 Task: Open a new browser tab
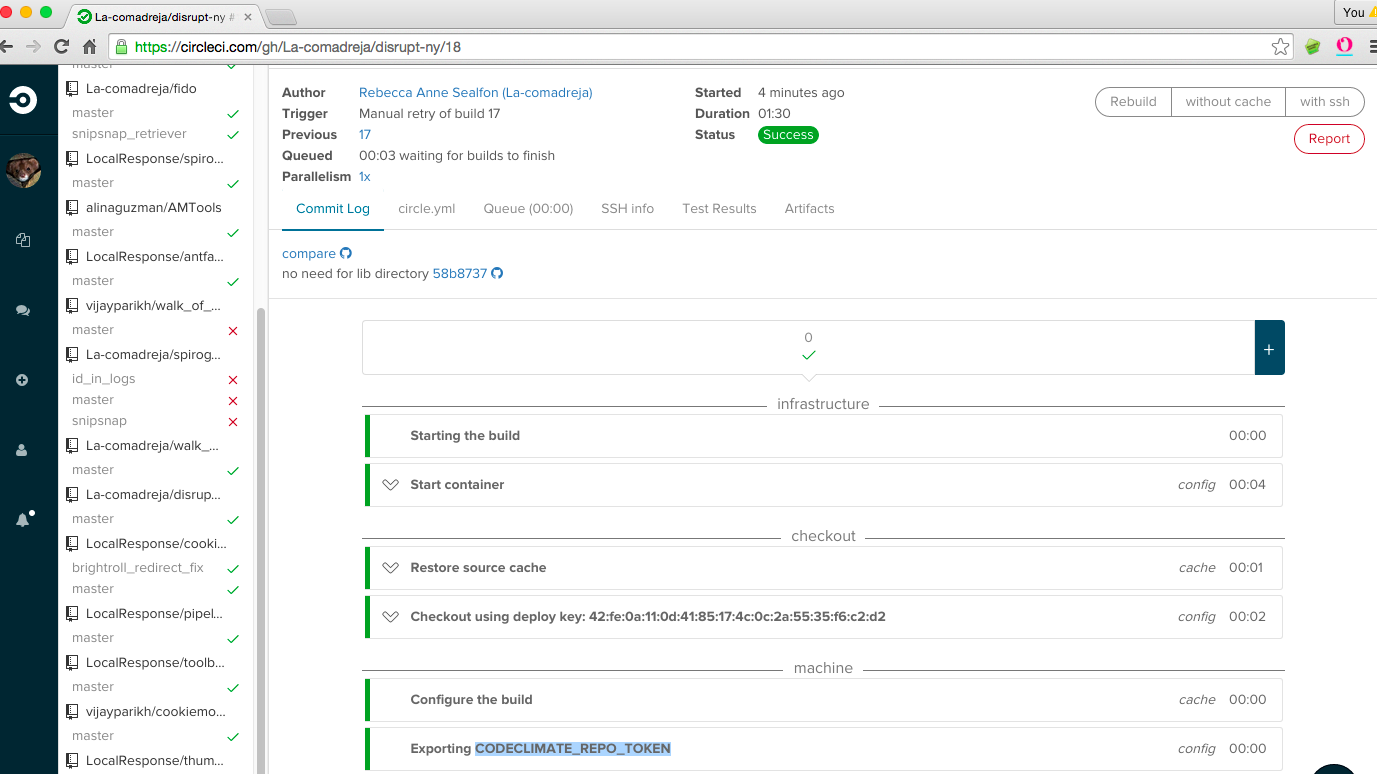click(x=282, y=16)
